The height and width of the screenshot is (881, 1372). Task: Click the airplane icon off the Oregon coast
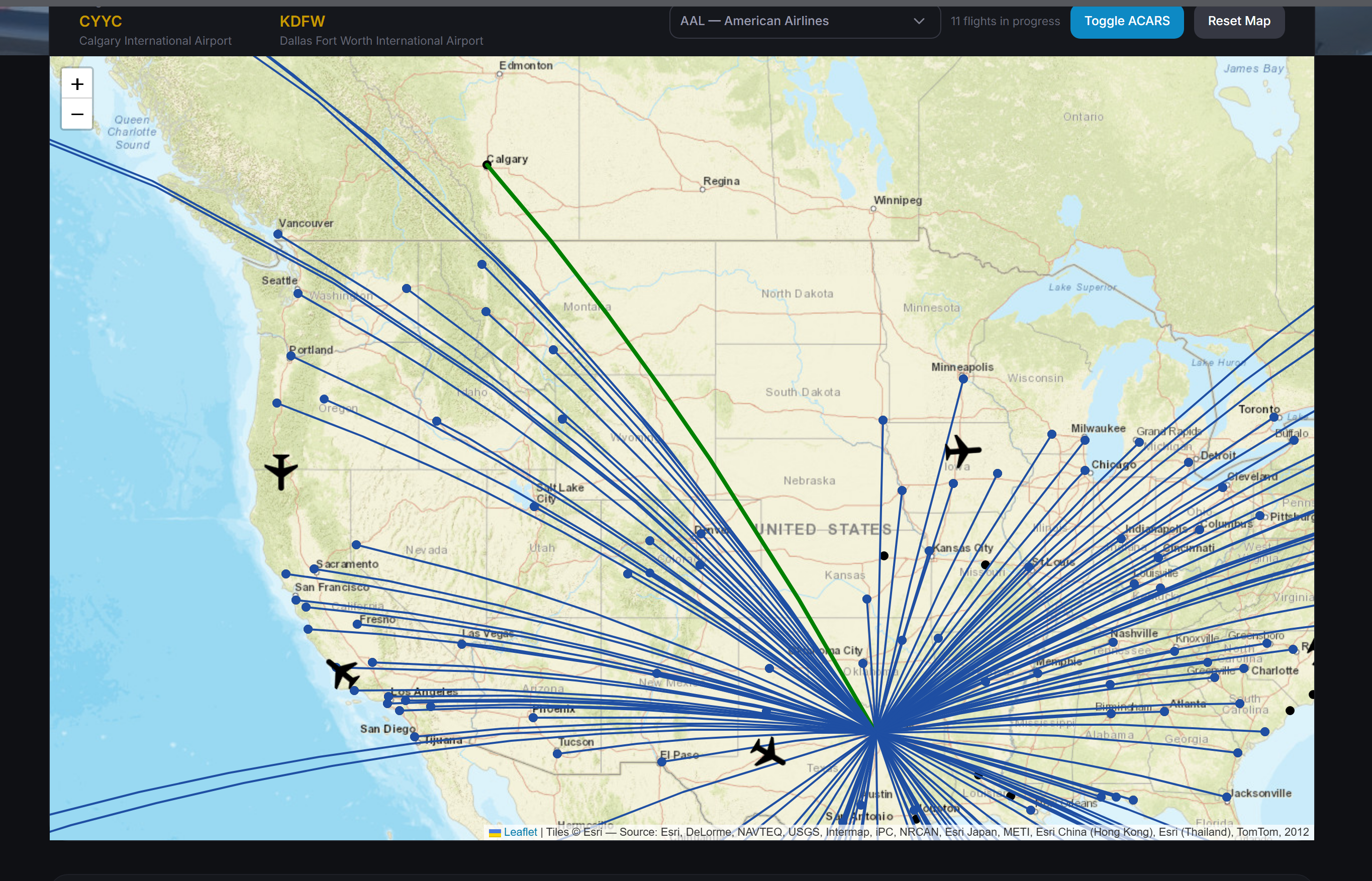(x=281, y=470)
